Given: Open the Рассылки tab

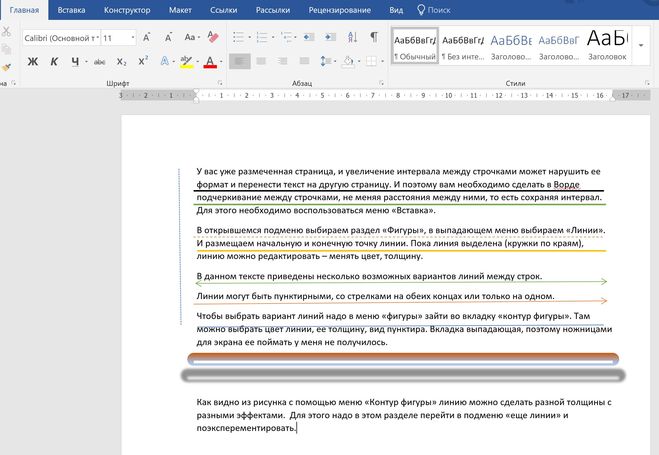Looking at the screenshot, I should click(x=273, y=10).
